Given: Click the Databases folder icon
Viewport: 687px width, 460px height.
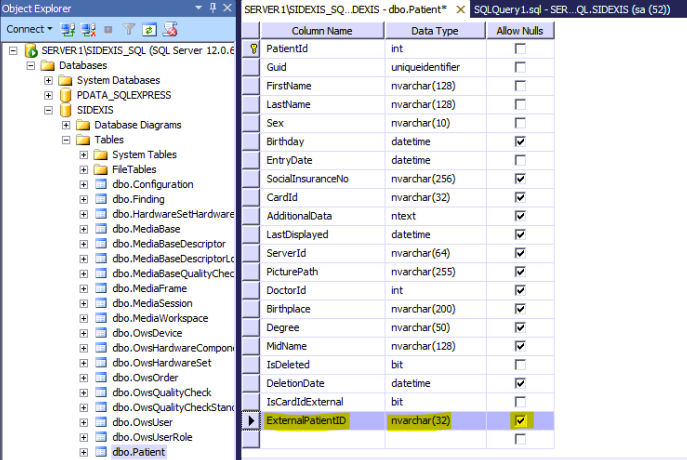Looking at the screenshot, I should tap(47, 66).
